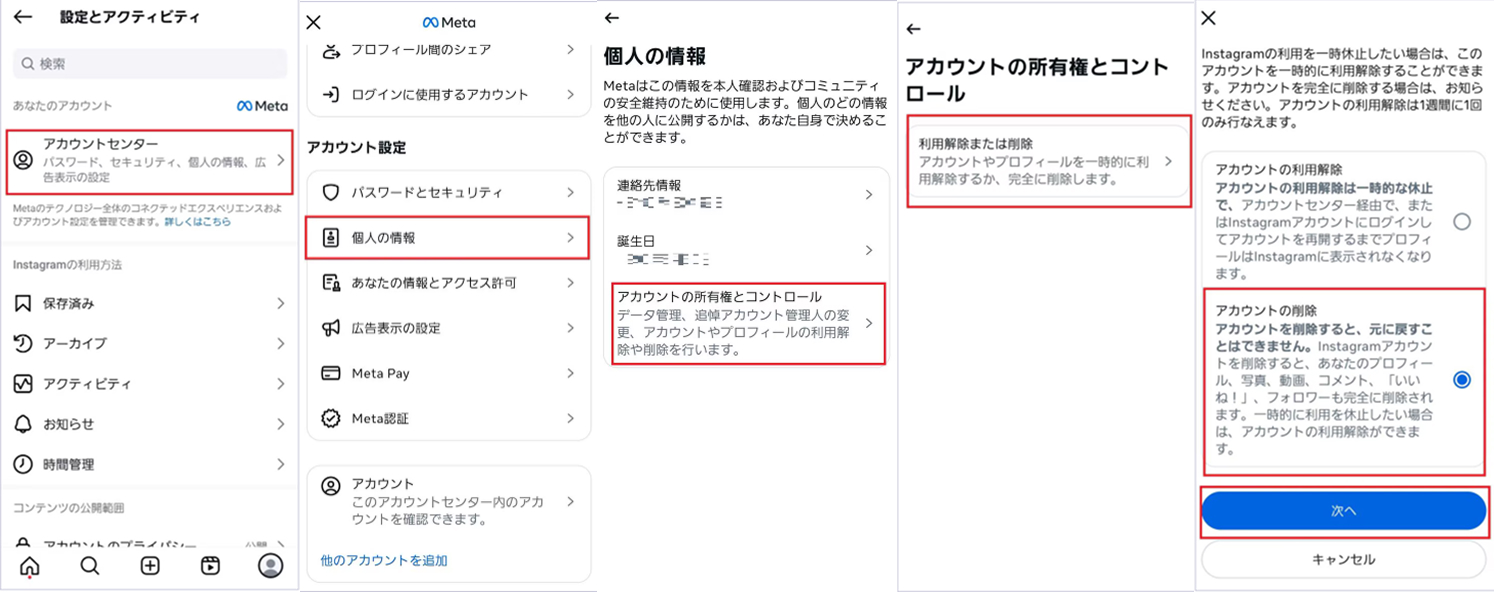Open ログインに使用するアカウント row

tap(449, 95)
